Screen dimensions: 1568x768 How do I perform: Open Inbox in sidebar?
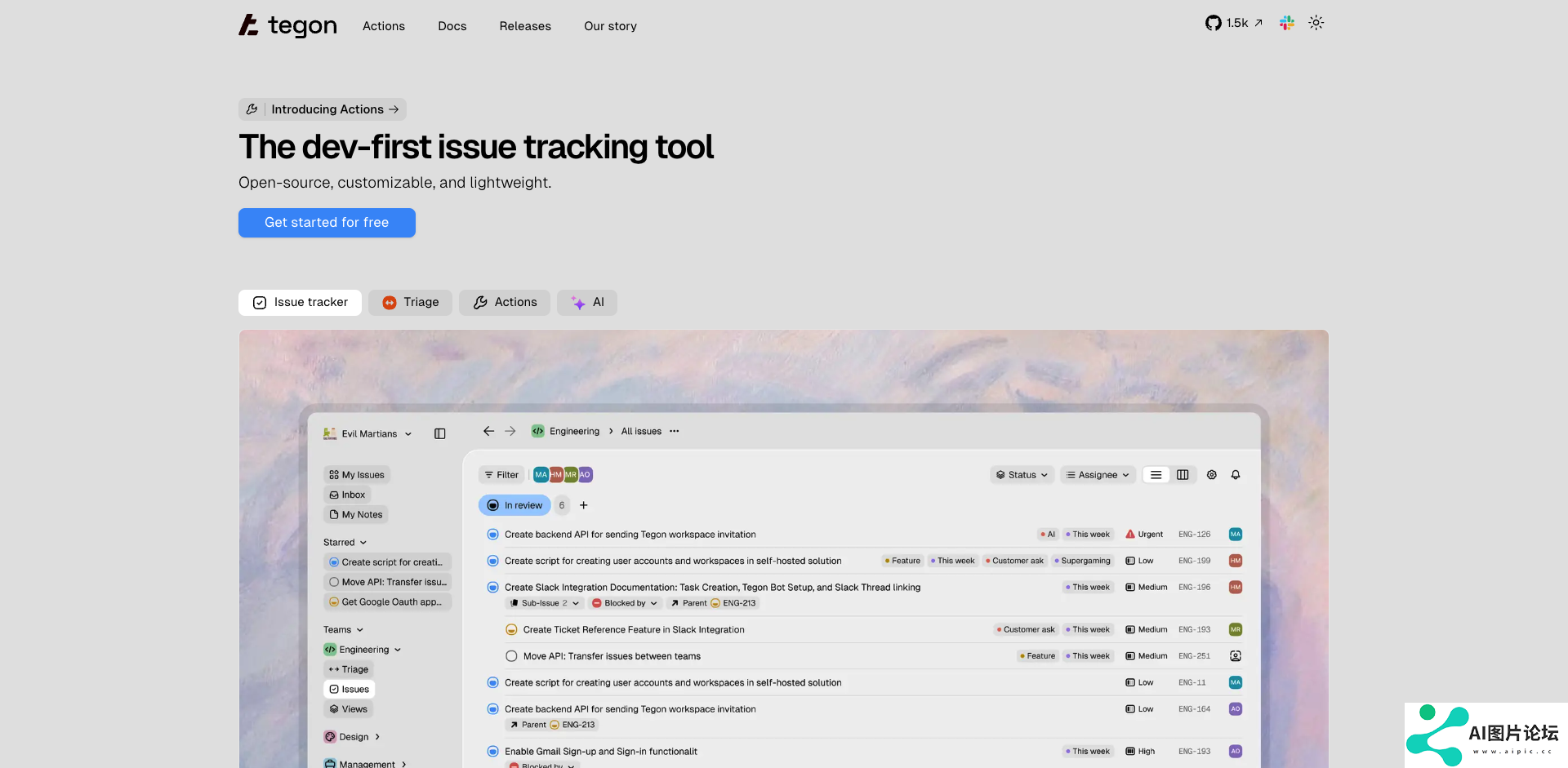pos(347,495)
